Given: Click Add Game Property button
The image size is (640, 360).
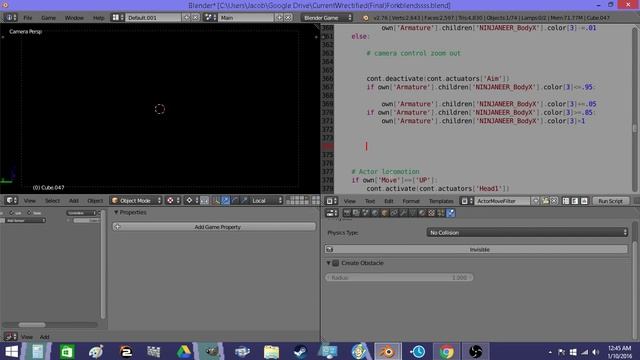Looking at the screenshot, I should [214, 227].
